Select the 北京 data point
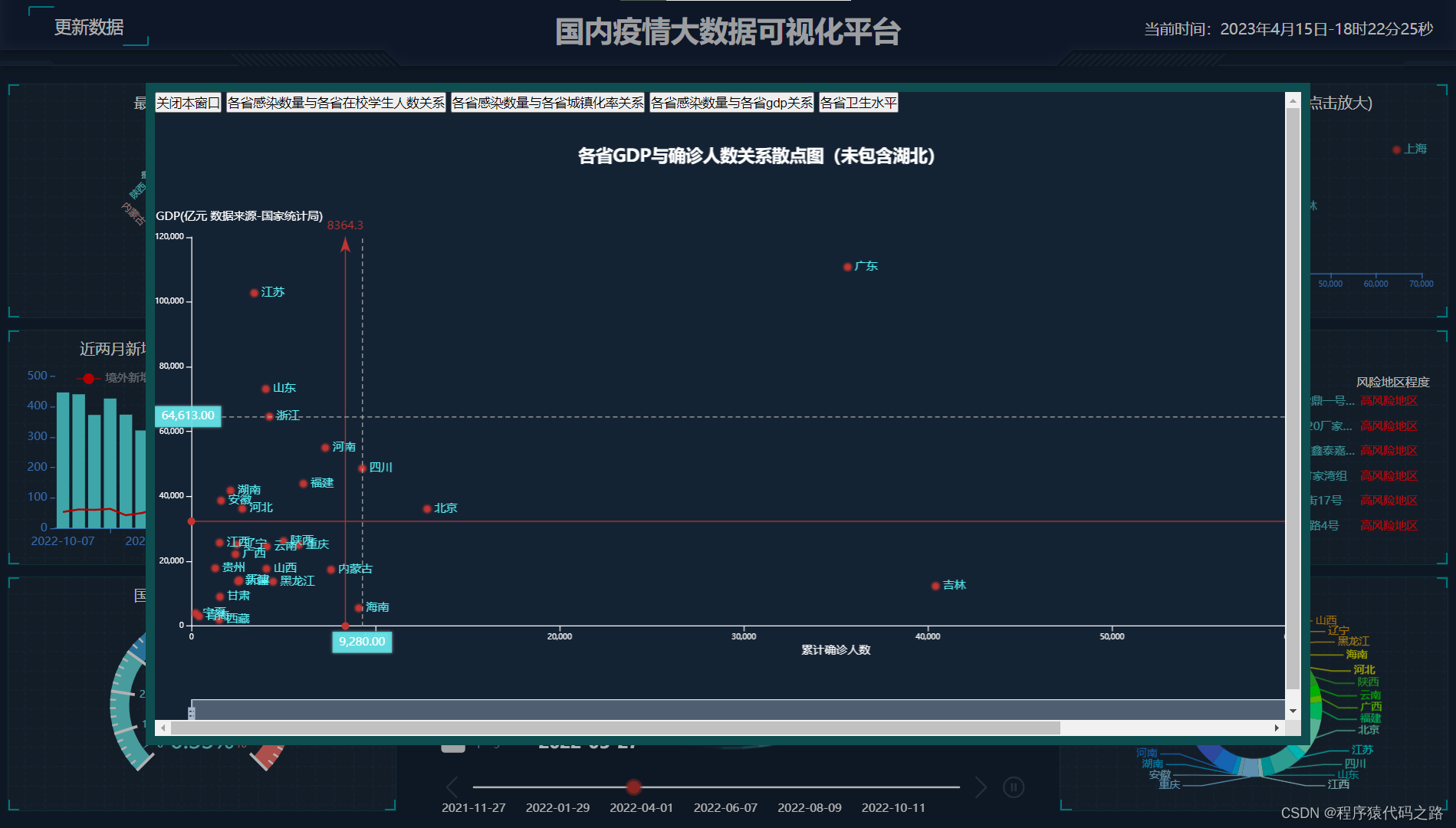This screenshot has width=1456, height=828. [427, 509]
